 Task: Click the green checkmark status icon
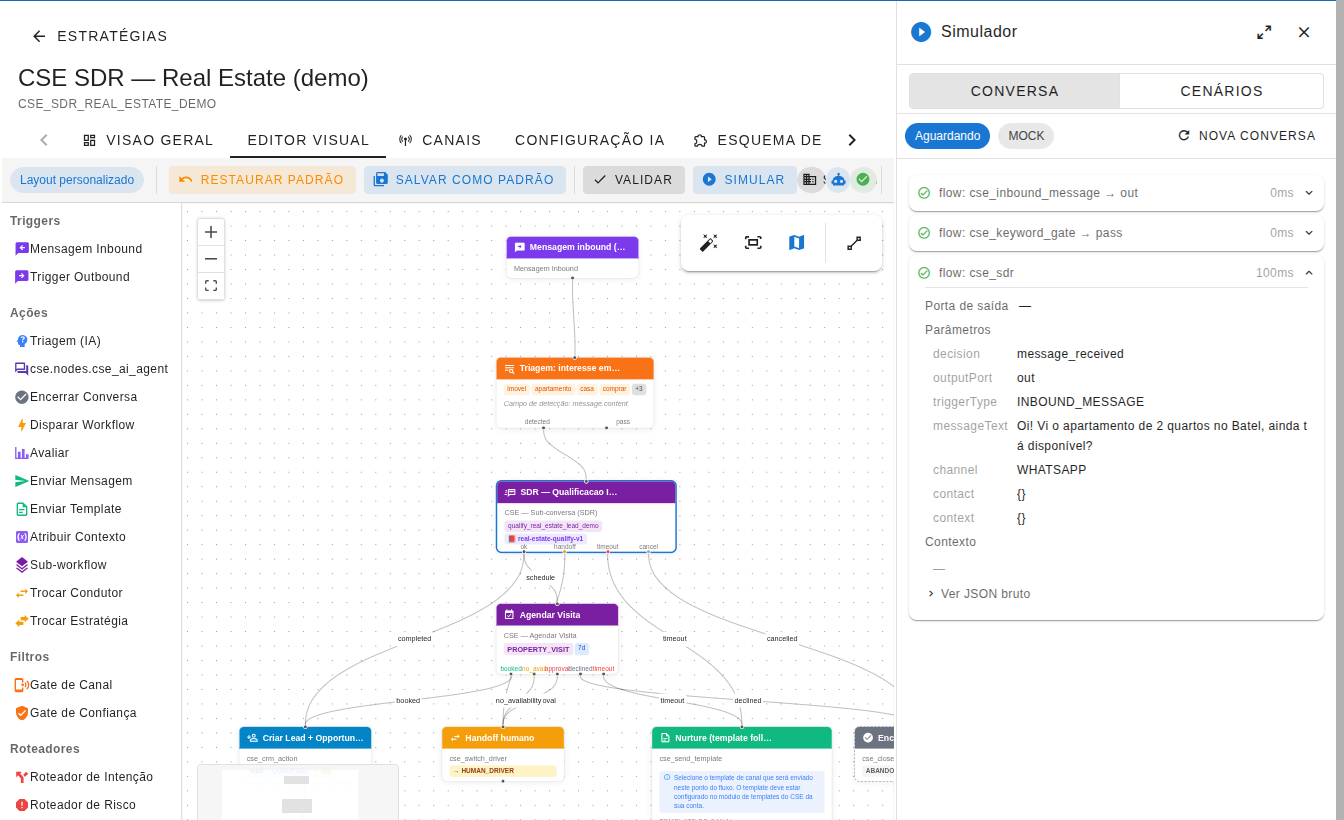(x=863, y=180)
